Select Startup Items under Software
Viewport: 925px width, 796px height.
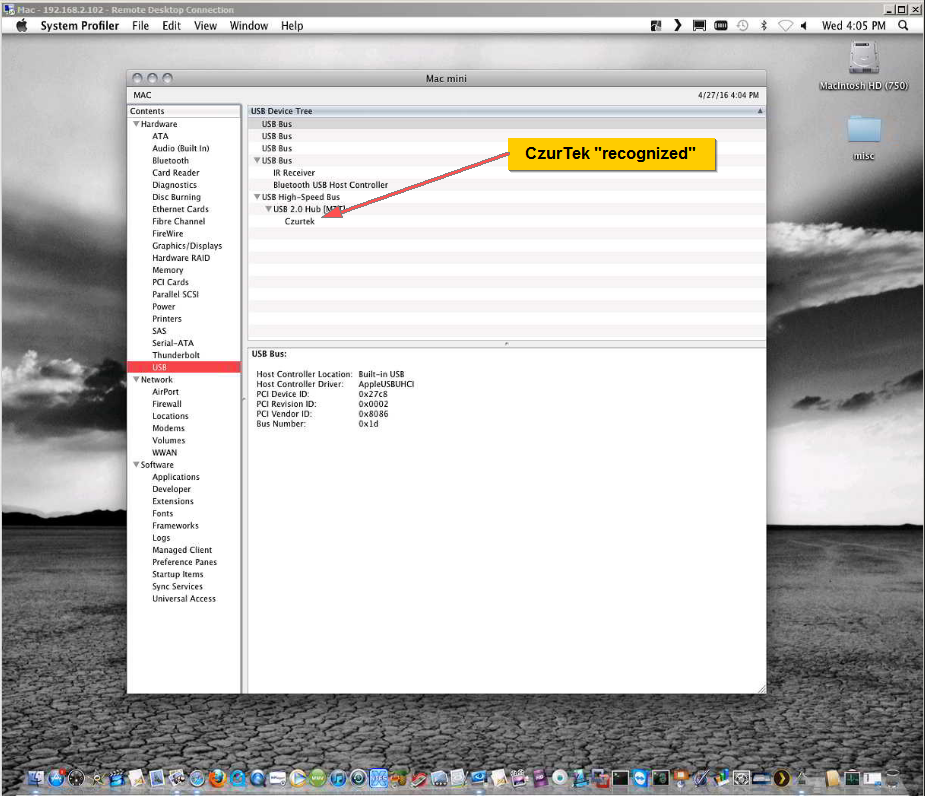(178, 574)
